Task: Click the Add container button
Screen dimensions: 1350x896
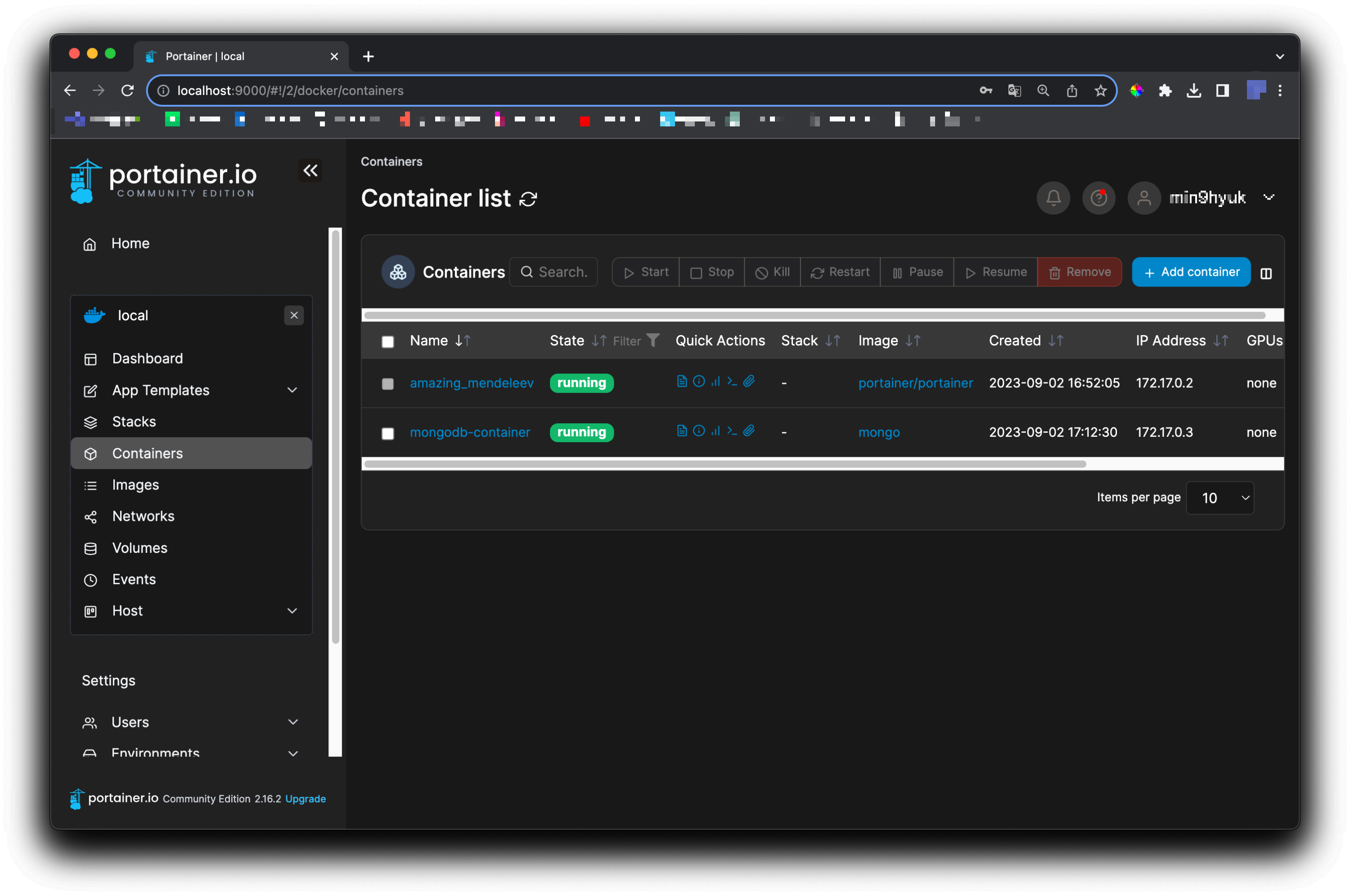Action: pyautogui.click(x=1191, y=272)
